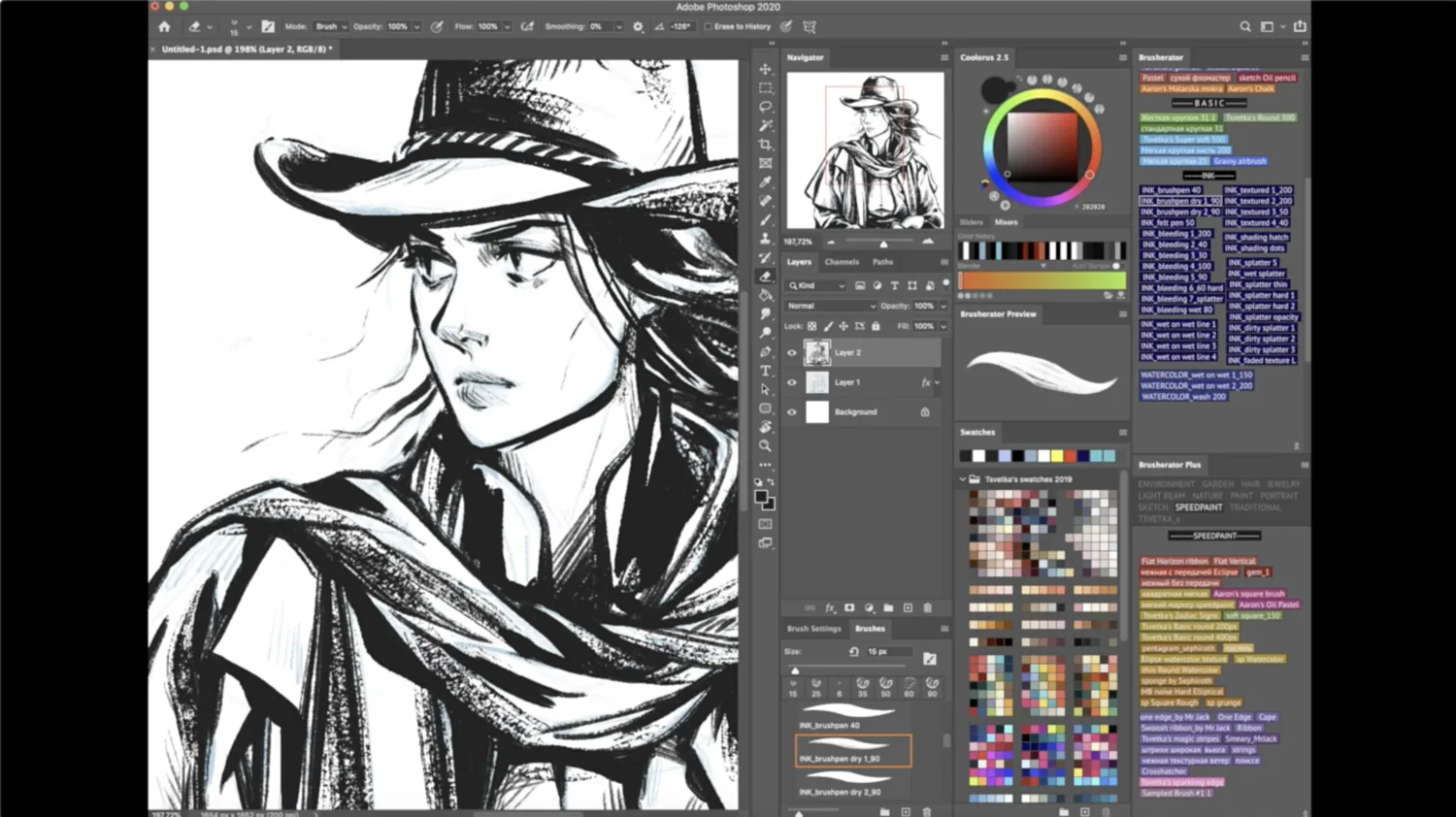Choose Grainy airbrush in Brusherator

1240,161
